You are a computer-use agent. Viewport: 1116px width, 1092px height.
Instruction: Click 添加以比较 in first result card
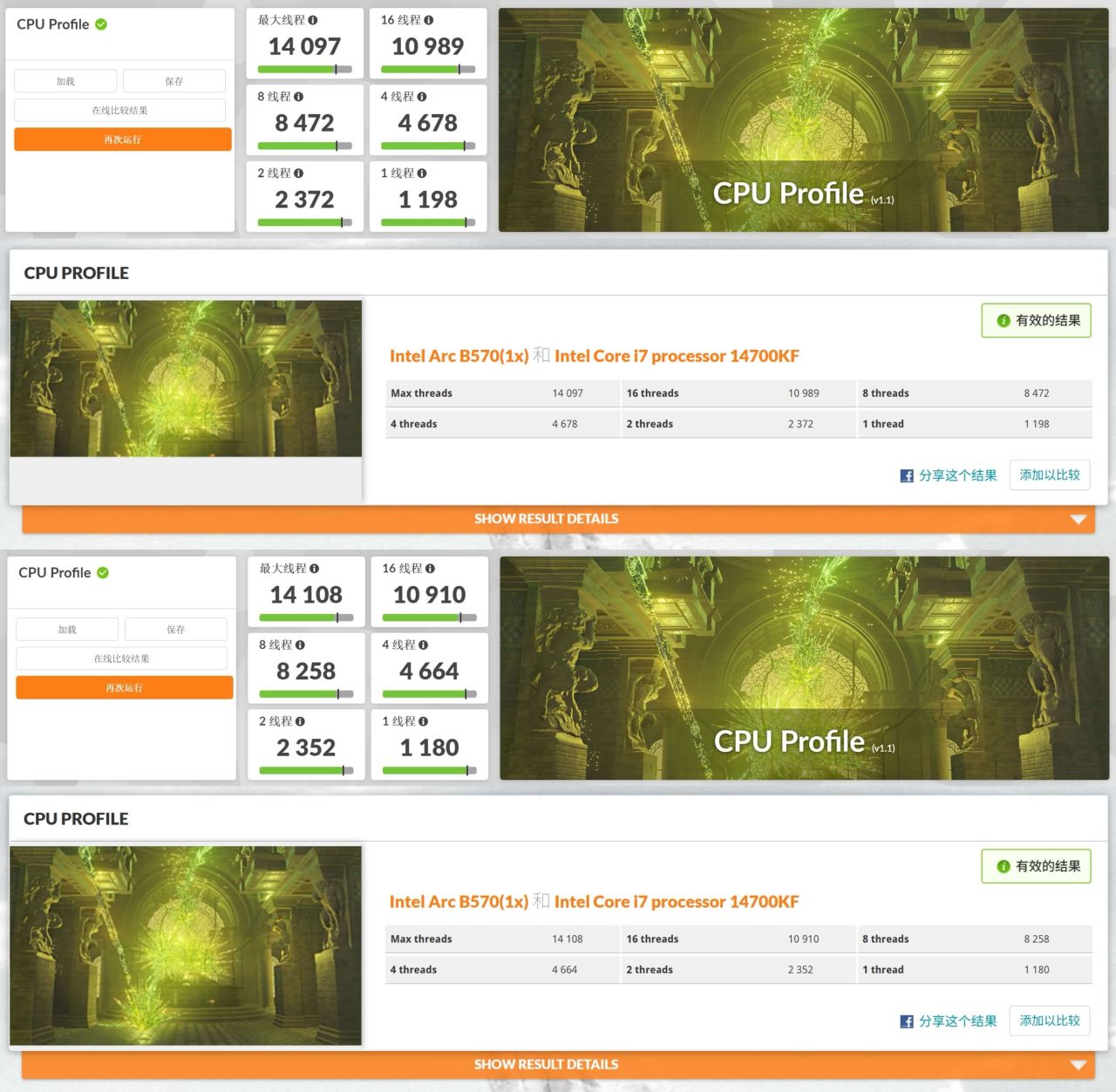[x=1050, y=475]
